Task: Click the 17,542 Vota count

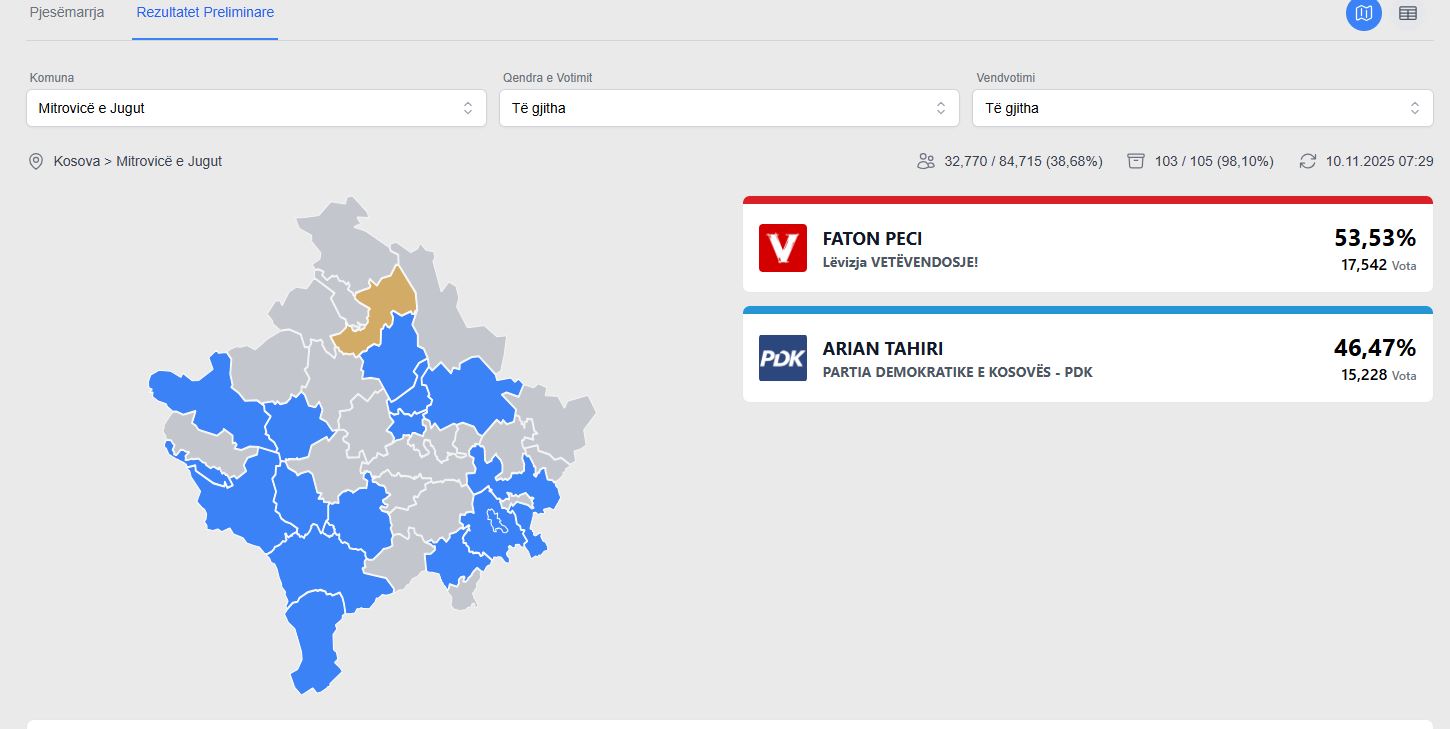Action: 1379,265
